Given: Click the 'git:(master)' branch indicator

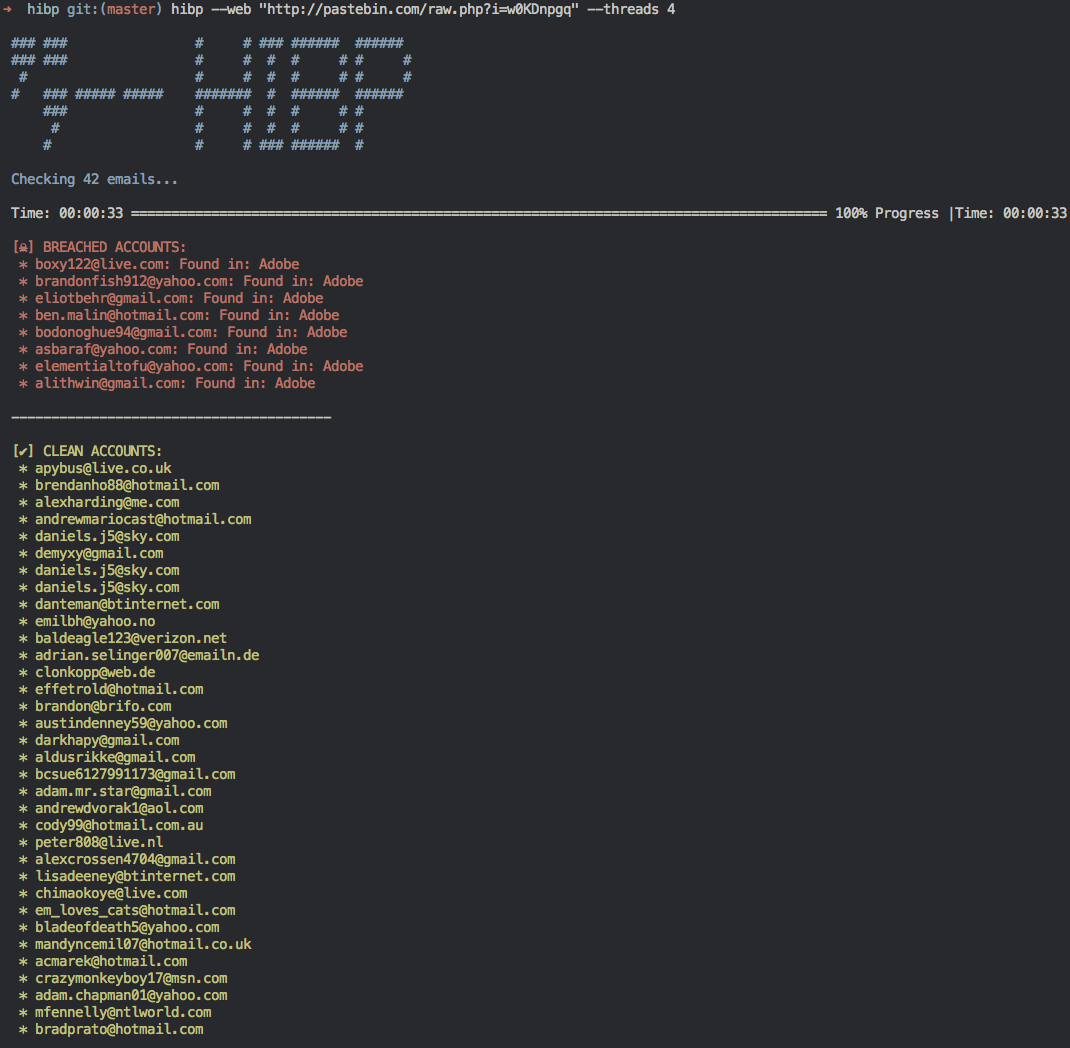Looking at the screenshot, I should point(114,10).
